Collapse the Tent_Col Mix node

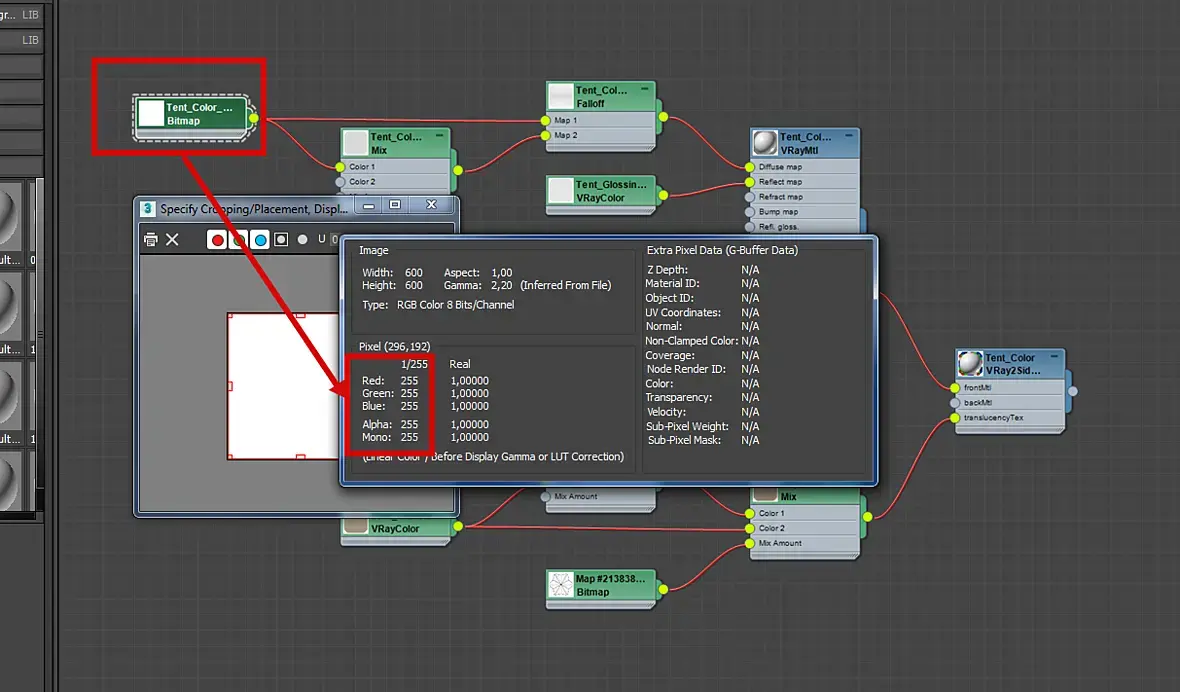click(439, 136)
